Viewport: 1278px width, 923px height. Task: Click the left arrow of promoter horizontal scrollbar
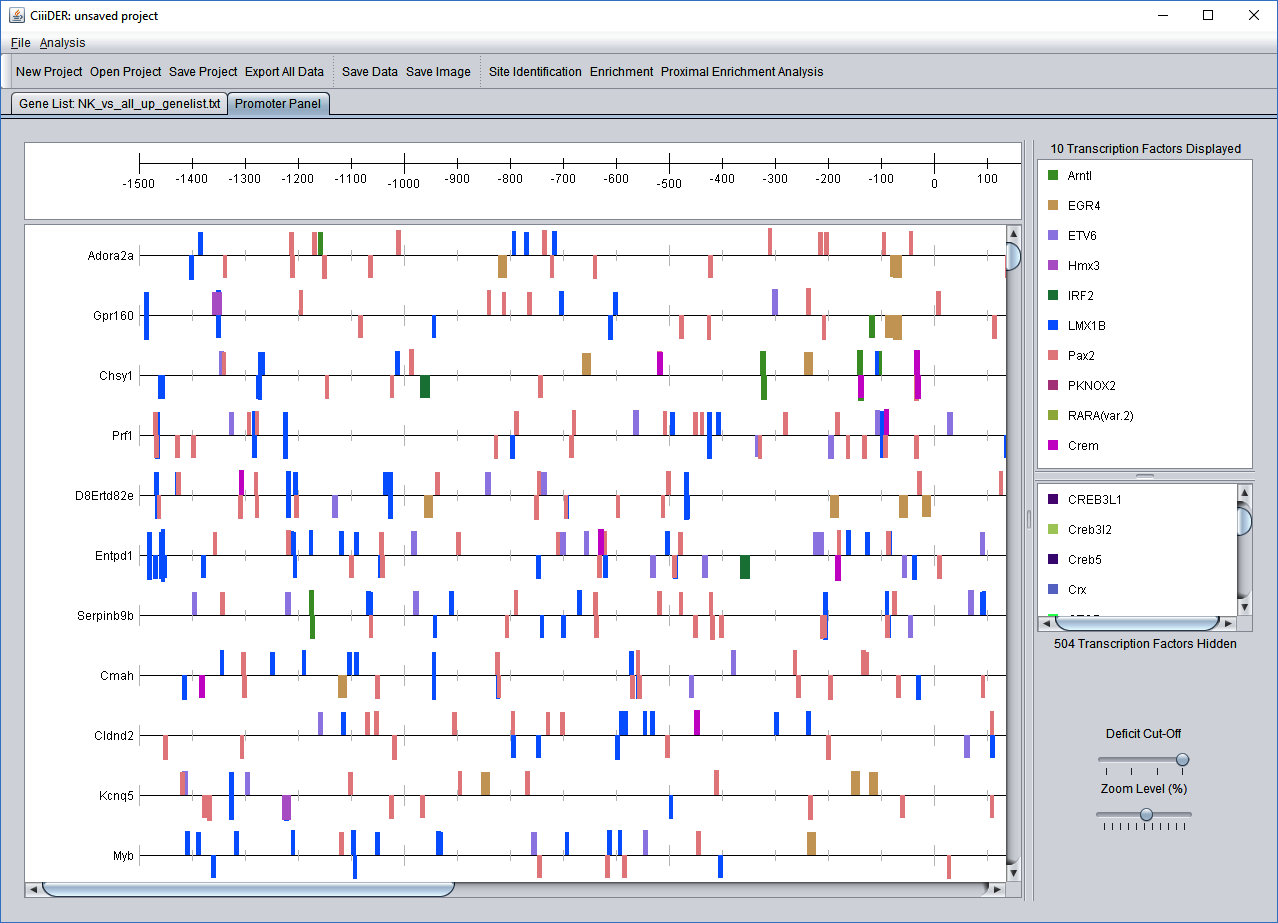tap(33, 889)
